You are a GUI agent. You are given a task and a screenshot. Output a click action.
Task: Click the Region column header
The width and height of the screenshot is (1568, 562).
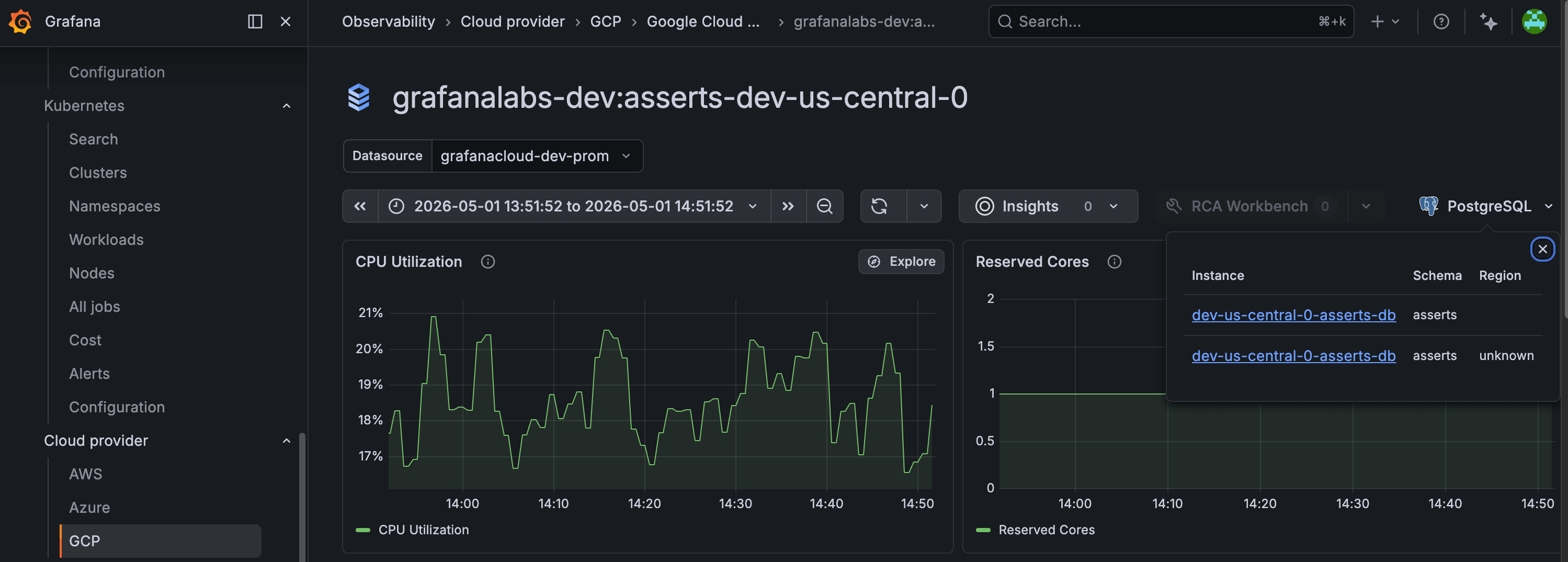[1500, 276]
